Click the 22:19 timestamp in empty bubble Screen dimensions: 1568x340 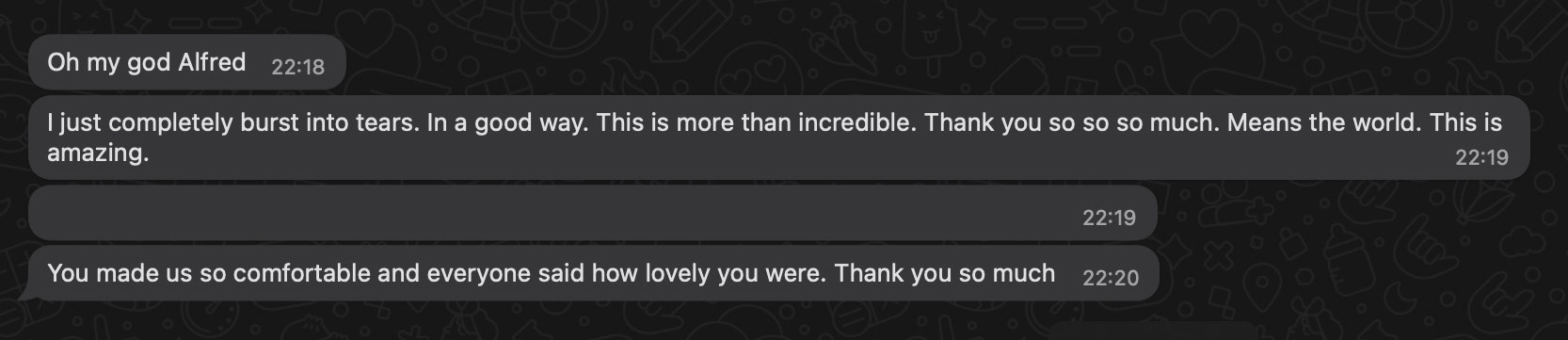(1109, 218)
